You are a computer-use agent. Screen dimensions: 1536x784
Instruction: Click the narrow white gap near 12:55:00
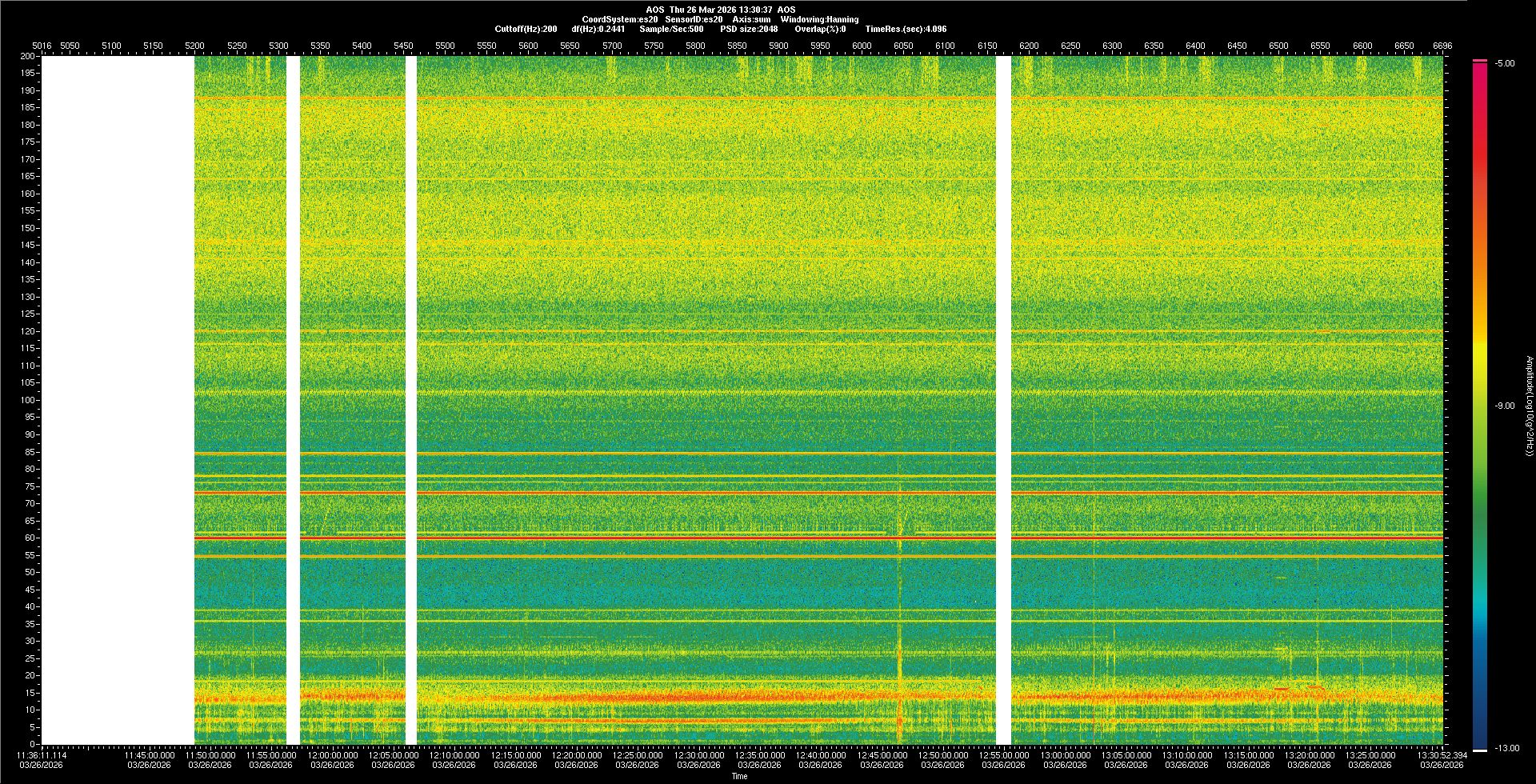[x=1003, y=400]
